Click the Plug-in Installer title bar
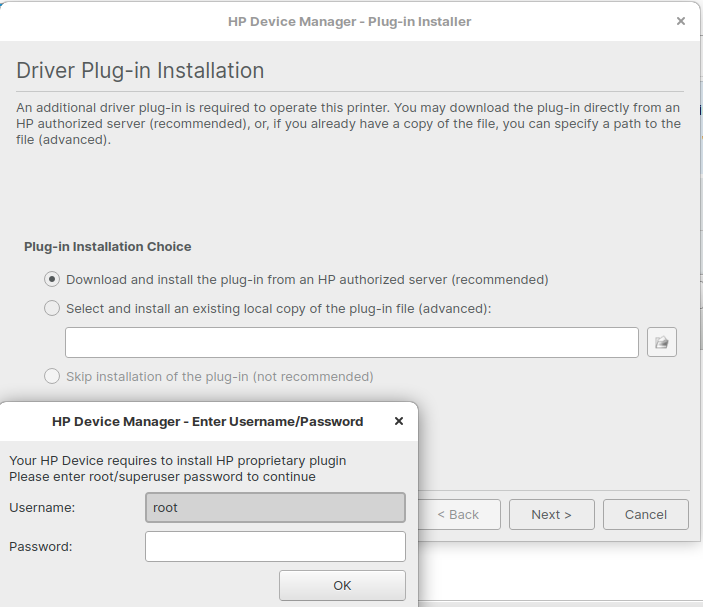 (349, 21)
